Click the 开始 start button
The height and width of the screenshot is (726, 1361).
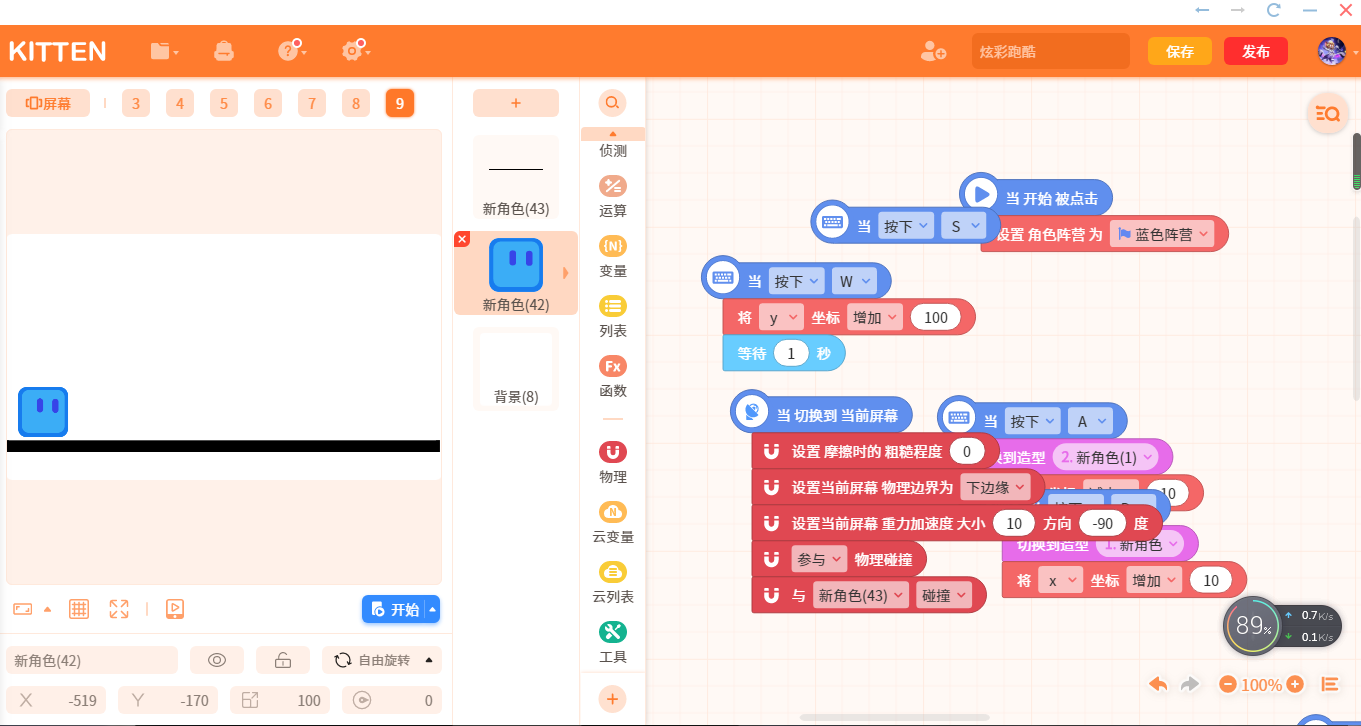click(x=394, y=609)
